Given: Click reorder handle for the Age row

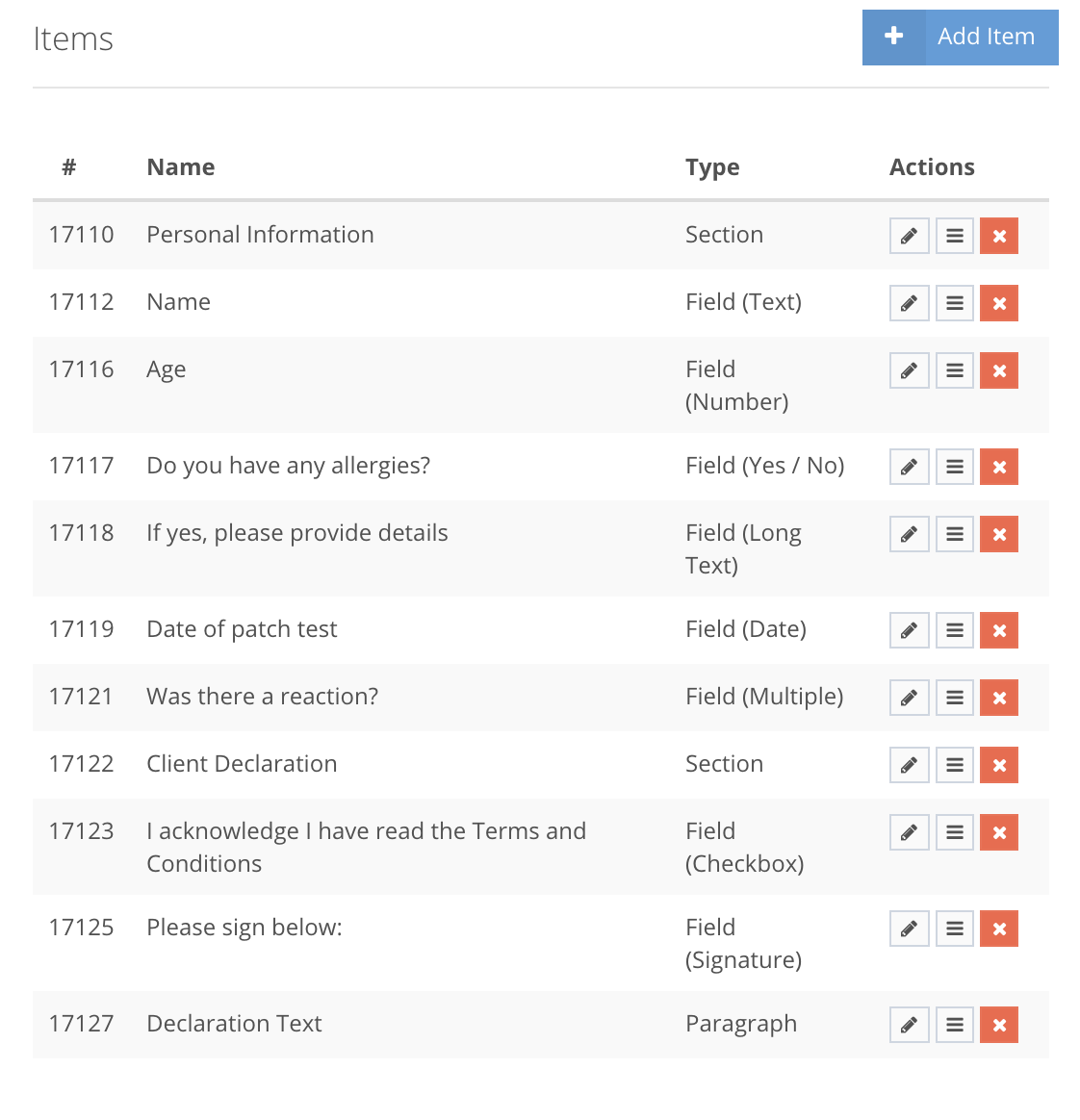Looking at the screenshot, I should pos(955,370).
